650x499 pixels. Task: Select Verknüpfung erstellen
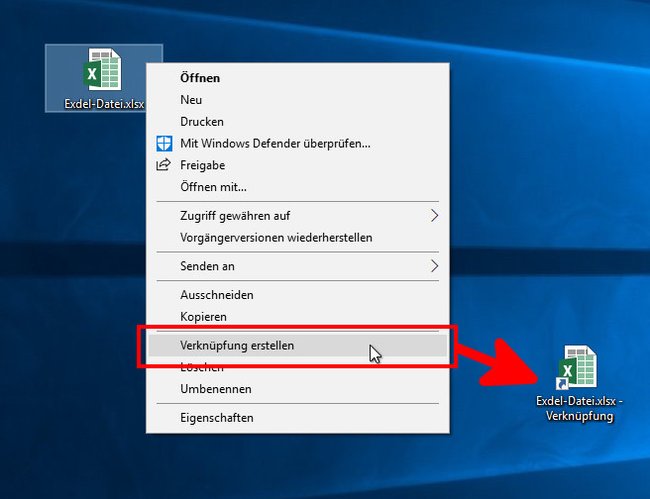coord(298,346)
